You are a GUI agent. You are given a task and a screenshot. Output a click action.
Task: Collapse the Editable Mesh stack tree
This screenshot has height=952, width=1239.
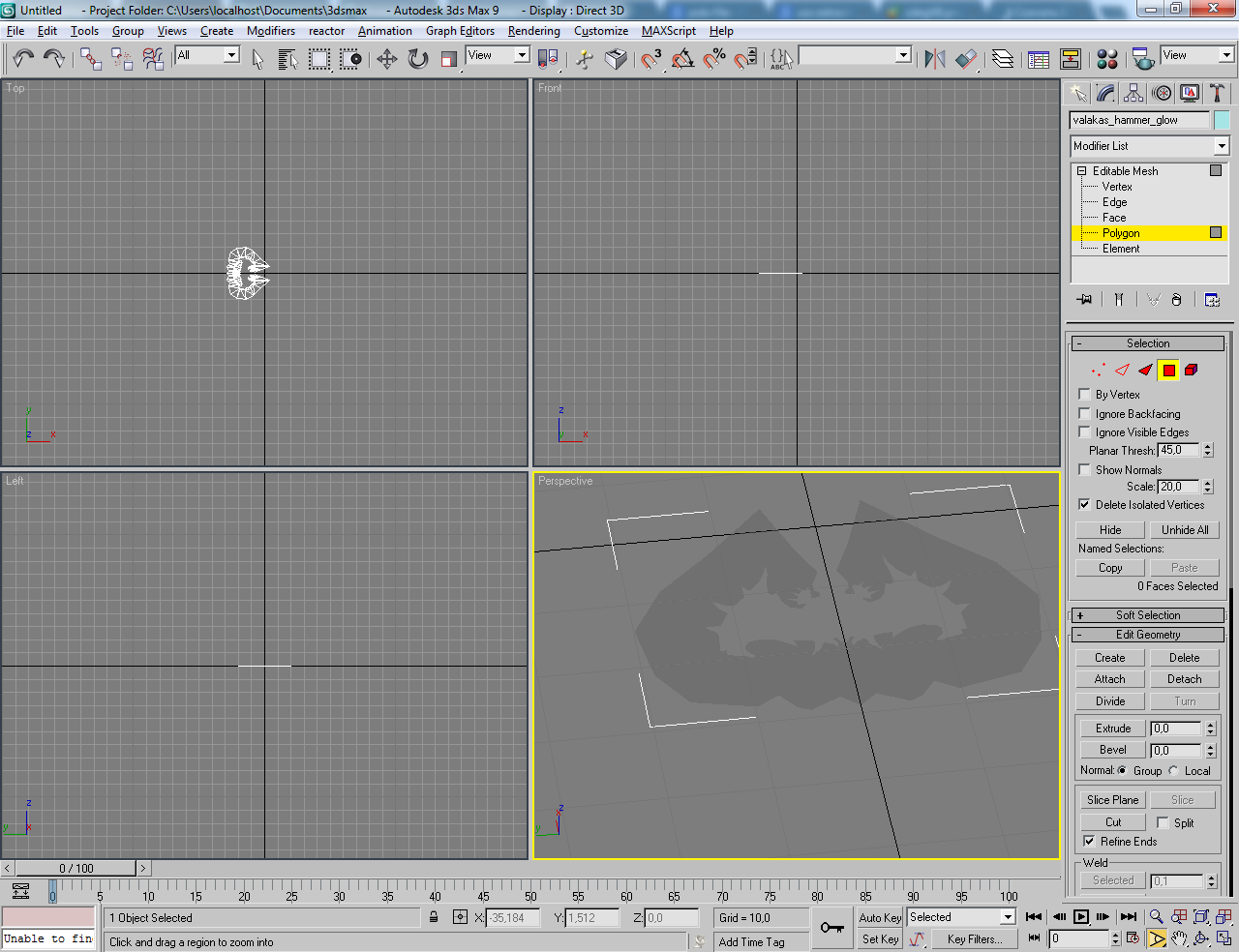[1082, 170]
